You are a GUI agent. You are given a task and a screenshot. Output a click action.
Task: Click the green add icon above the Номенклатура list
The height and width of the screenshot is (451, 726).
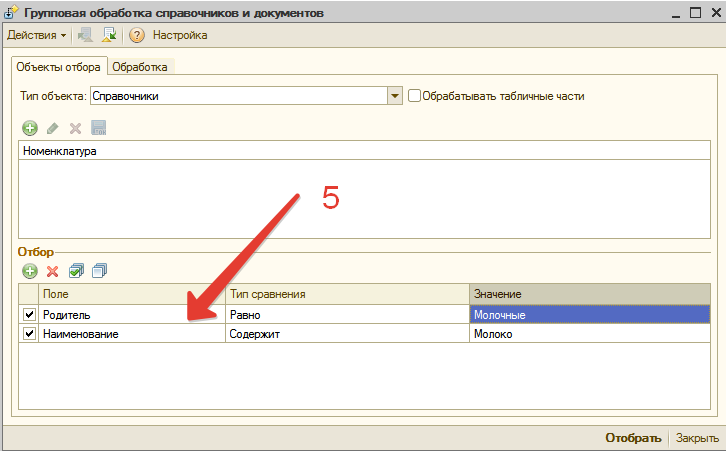pos(29,128)
